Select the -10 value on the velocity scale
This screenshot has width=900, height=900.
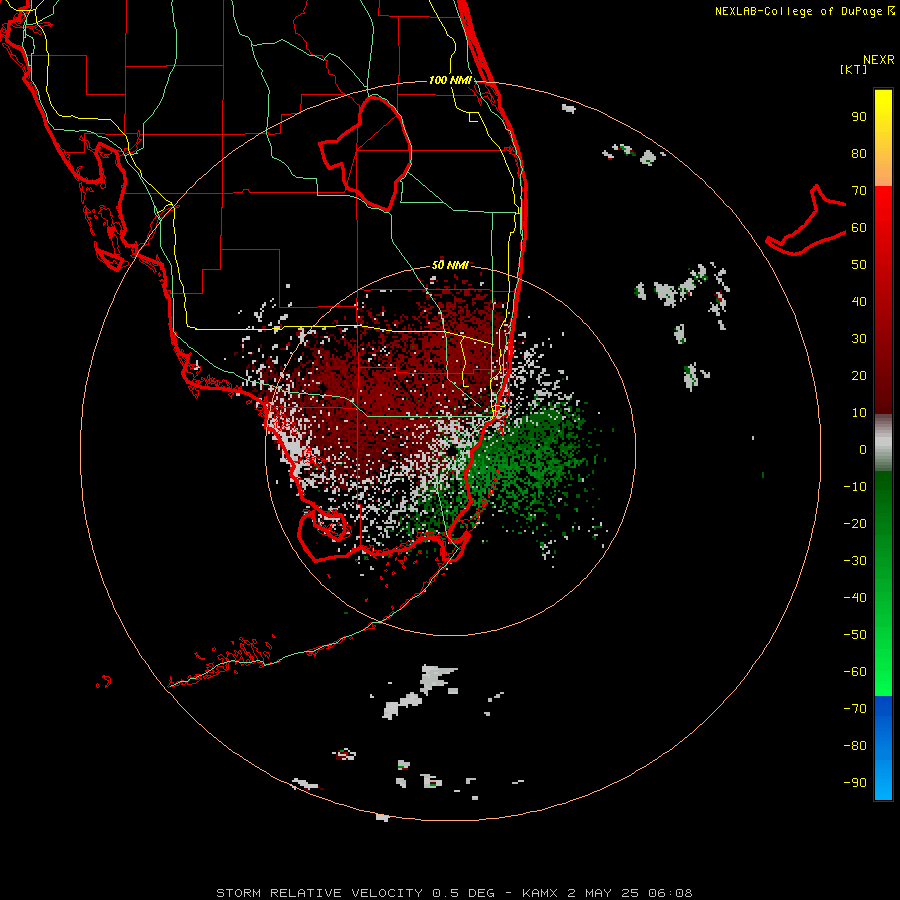click(855, 487)
